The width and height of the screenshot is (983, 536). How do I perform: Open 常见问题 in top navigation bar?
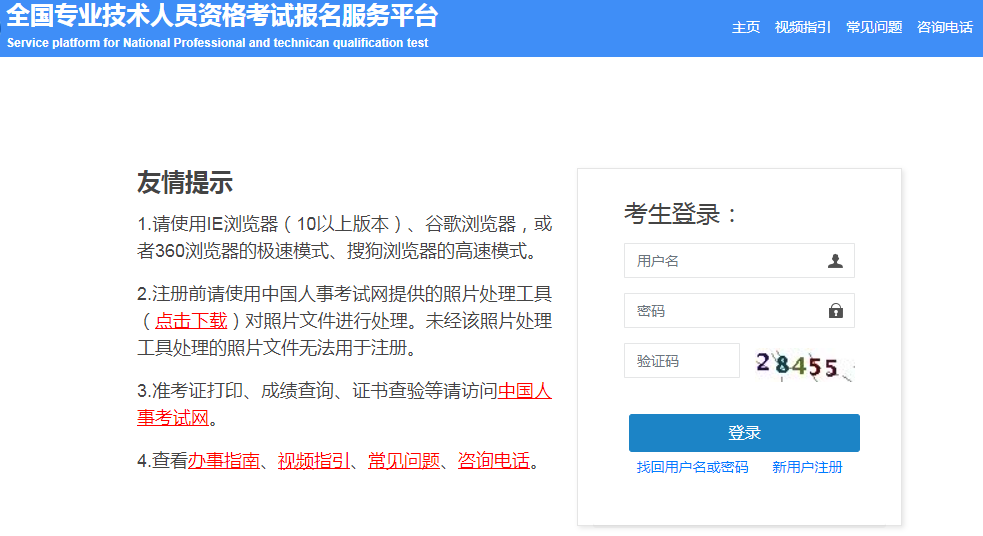874,28
